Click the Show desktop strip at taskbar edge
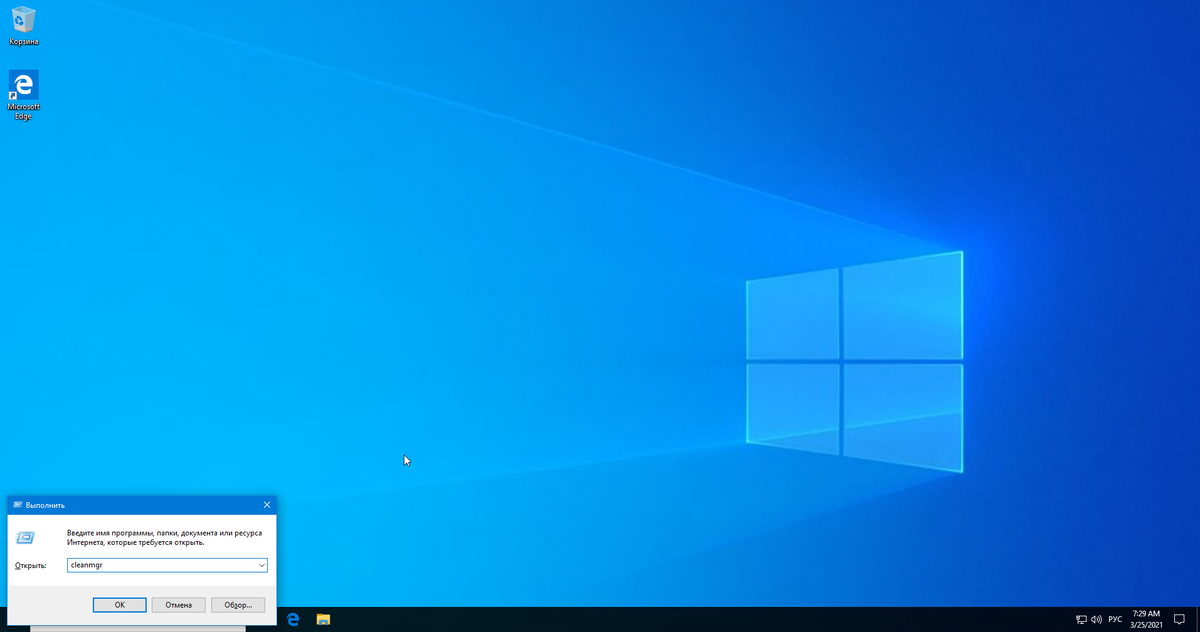This screenshot has height=632, width=1200. click(1197, 620)
